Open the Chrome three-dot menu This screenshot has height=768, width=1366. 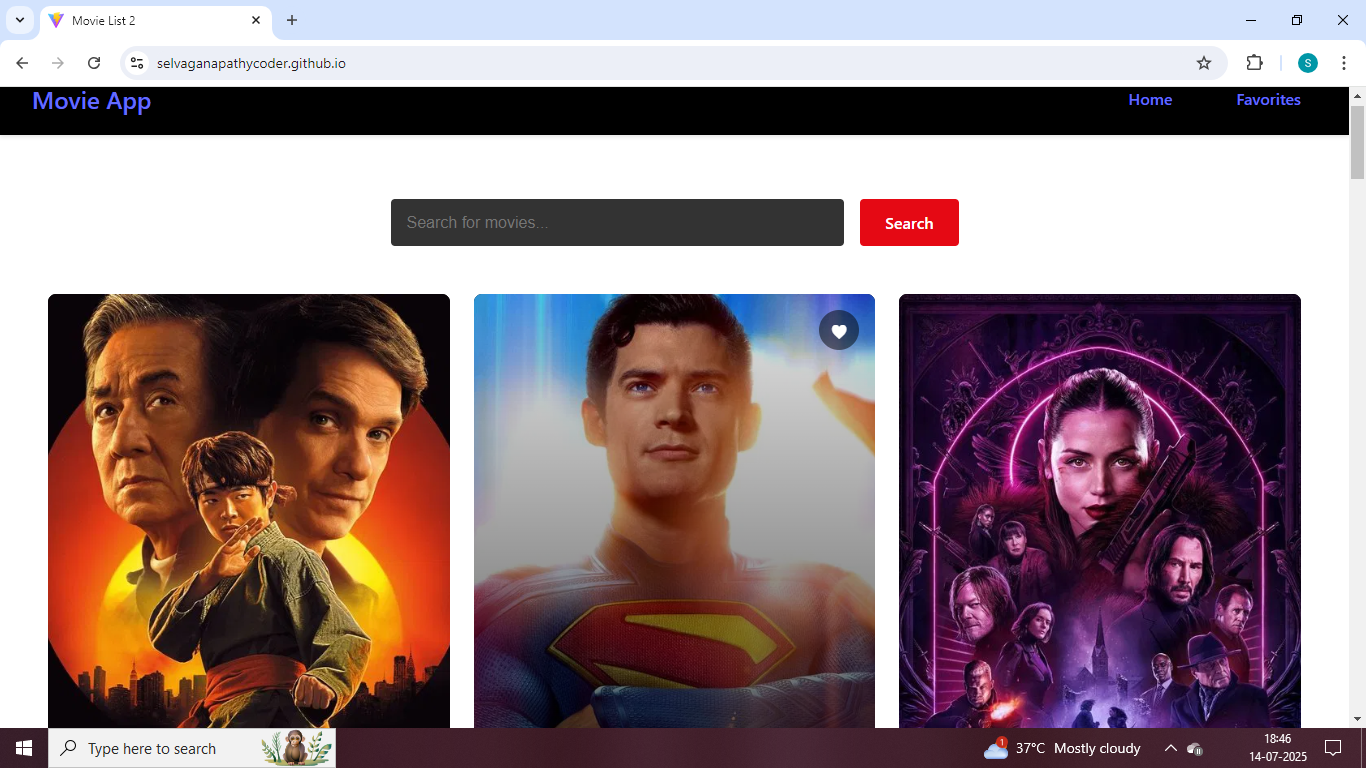[x=1344, y=63]
